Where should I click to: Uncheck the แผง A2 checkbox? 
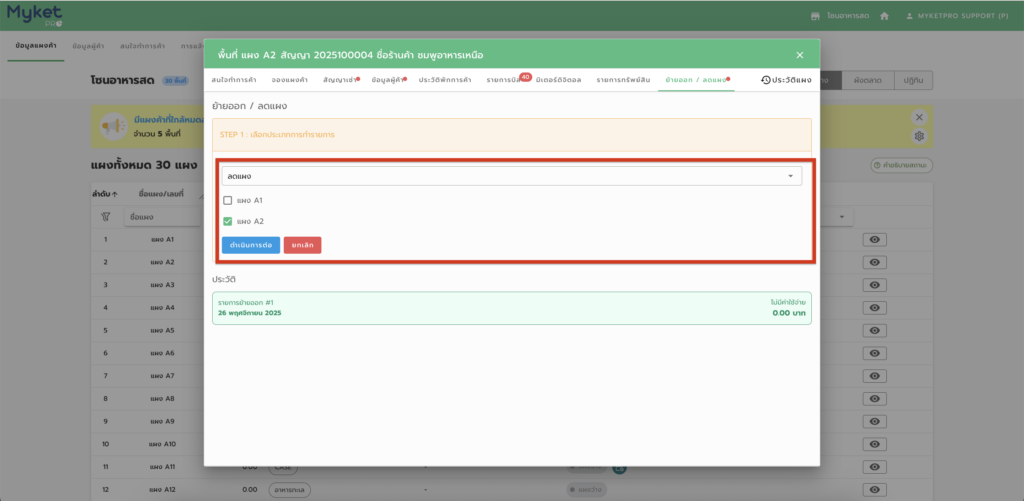228,221
